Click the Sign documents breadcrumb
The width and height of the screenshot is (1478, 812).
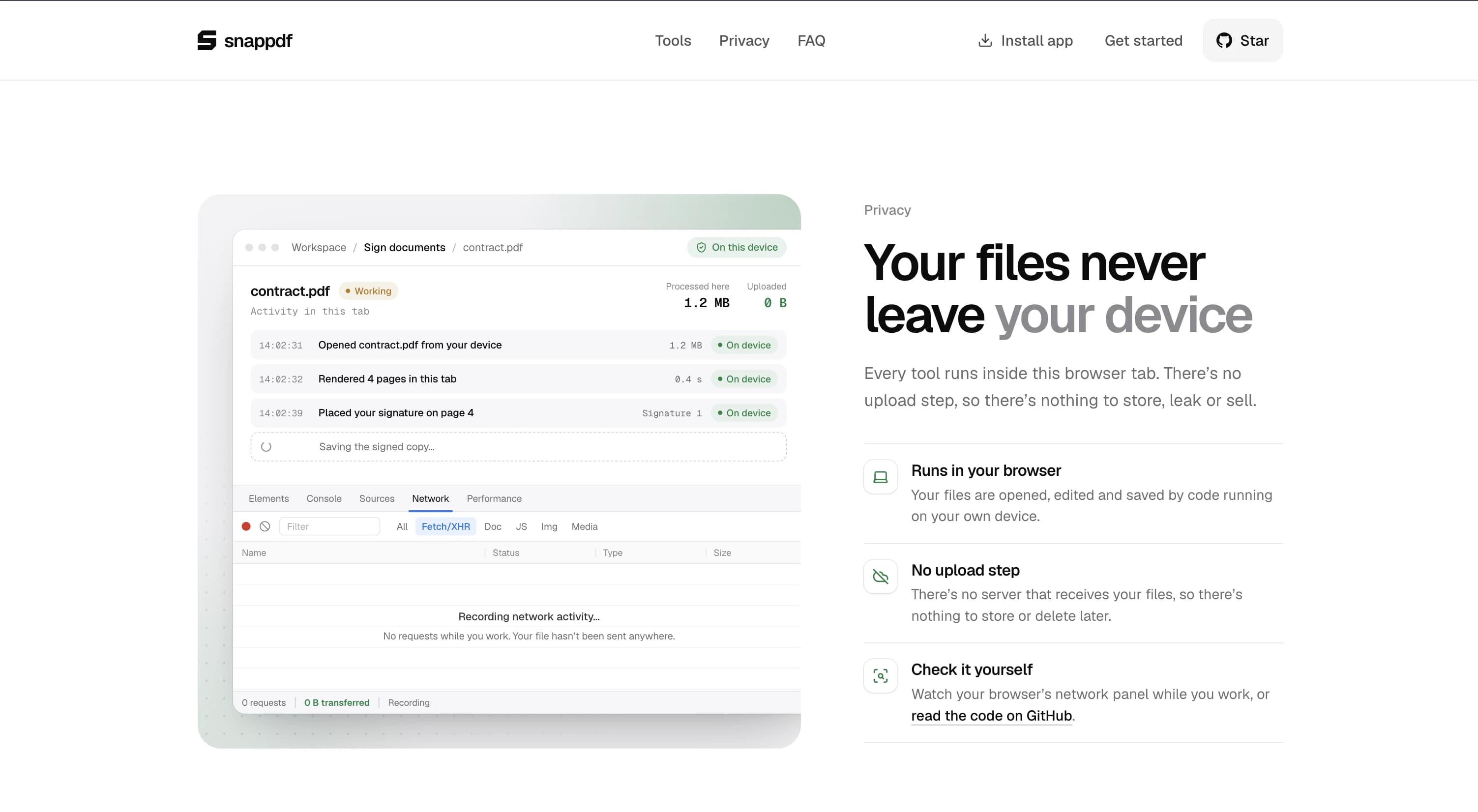[x=405, y=247]
